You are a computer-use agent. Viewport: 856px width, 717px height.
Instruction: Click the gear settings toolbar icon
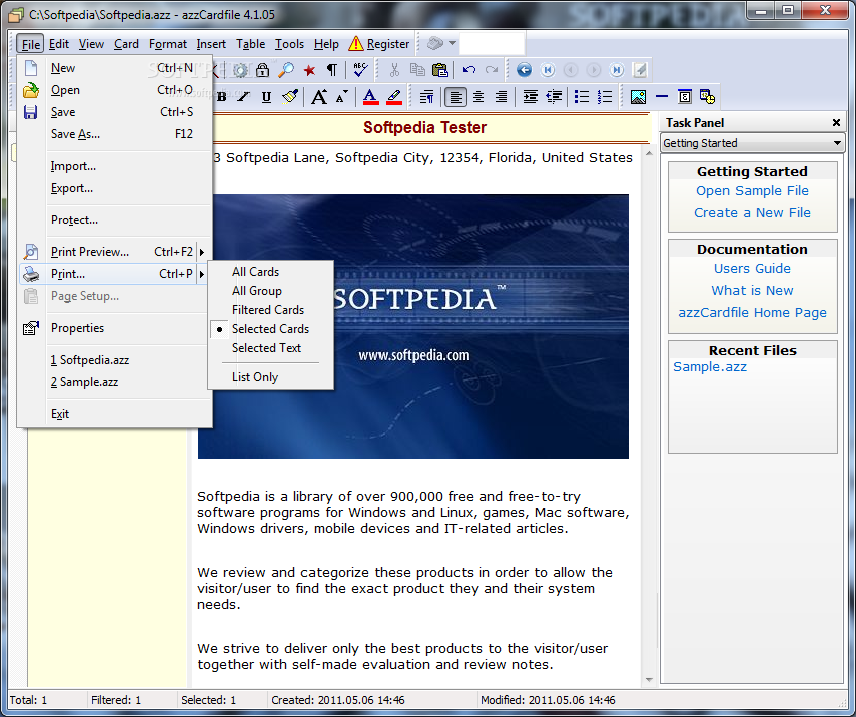point(240,70)
